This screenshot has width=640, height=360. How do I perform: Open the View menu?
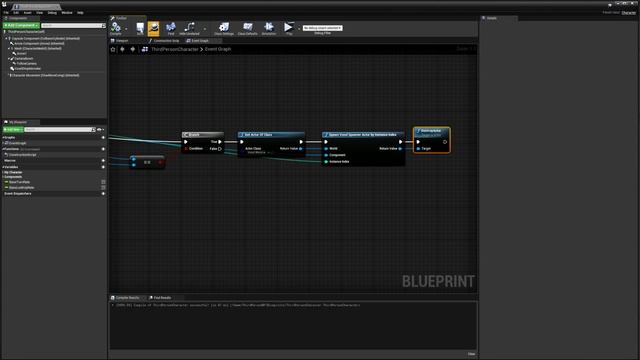[x=40, y=13]
